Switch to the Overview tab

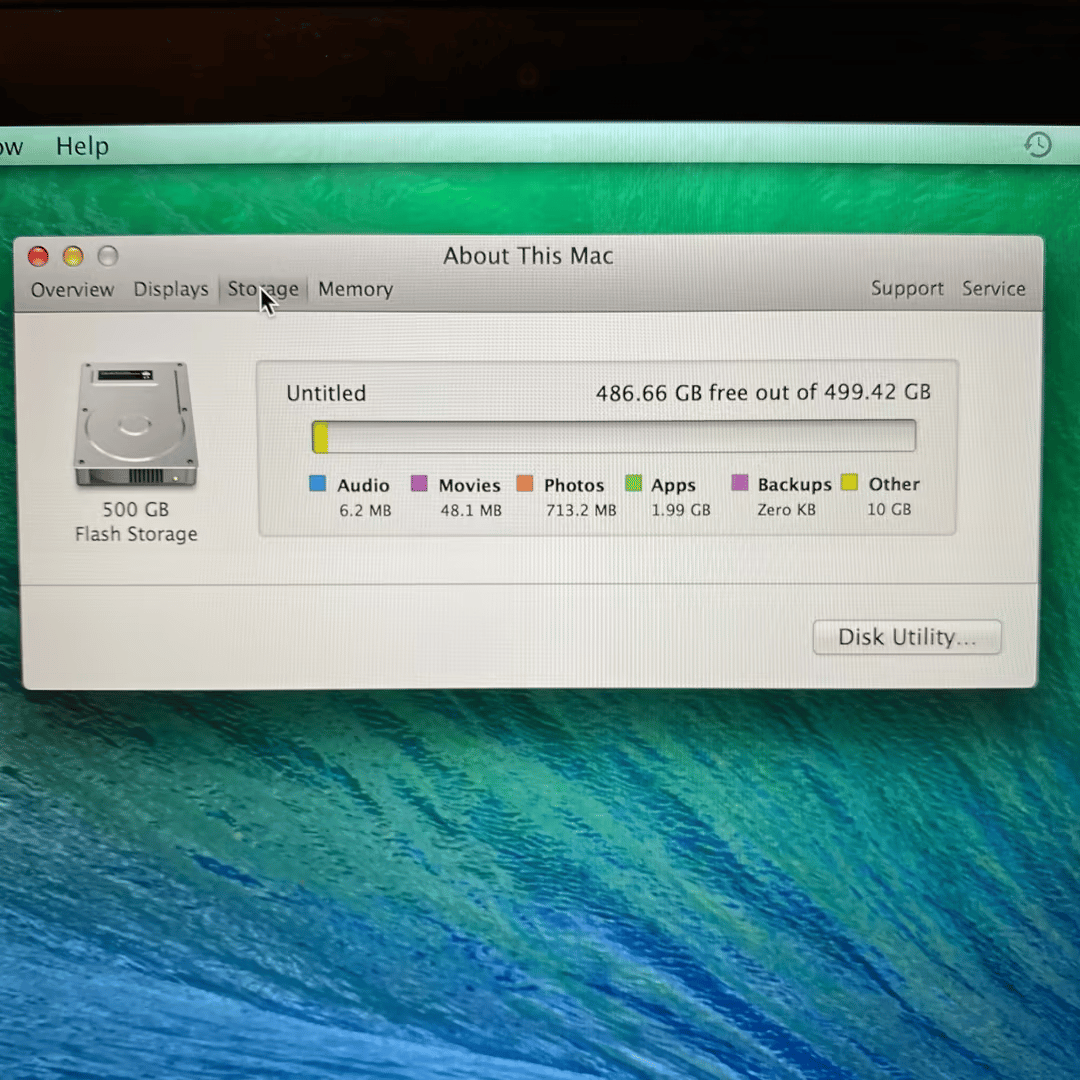tap(72, 289)
